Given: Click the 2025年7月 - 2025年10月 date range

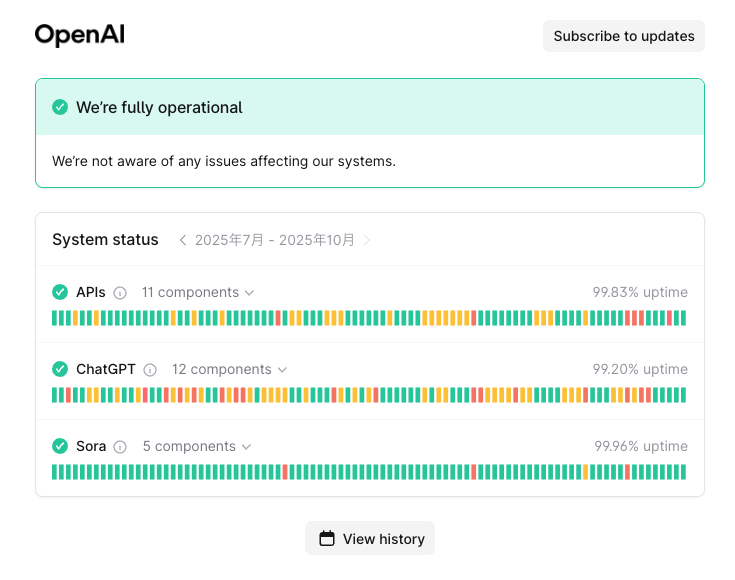Looking at the screenshot, I should pos(275,240).
